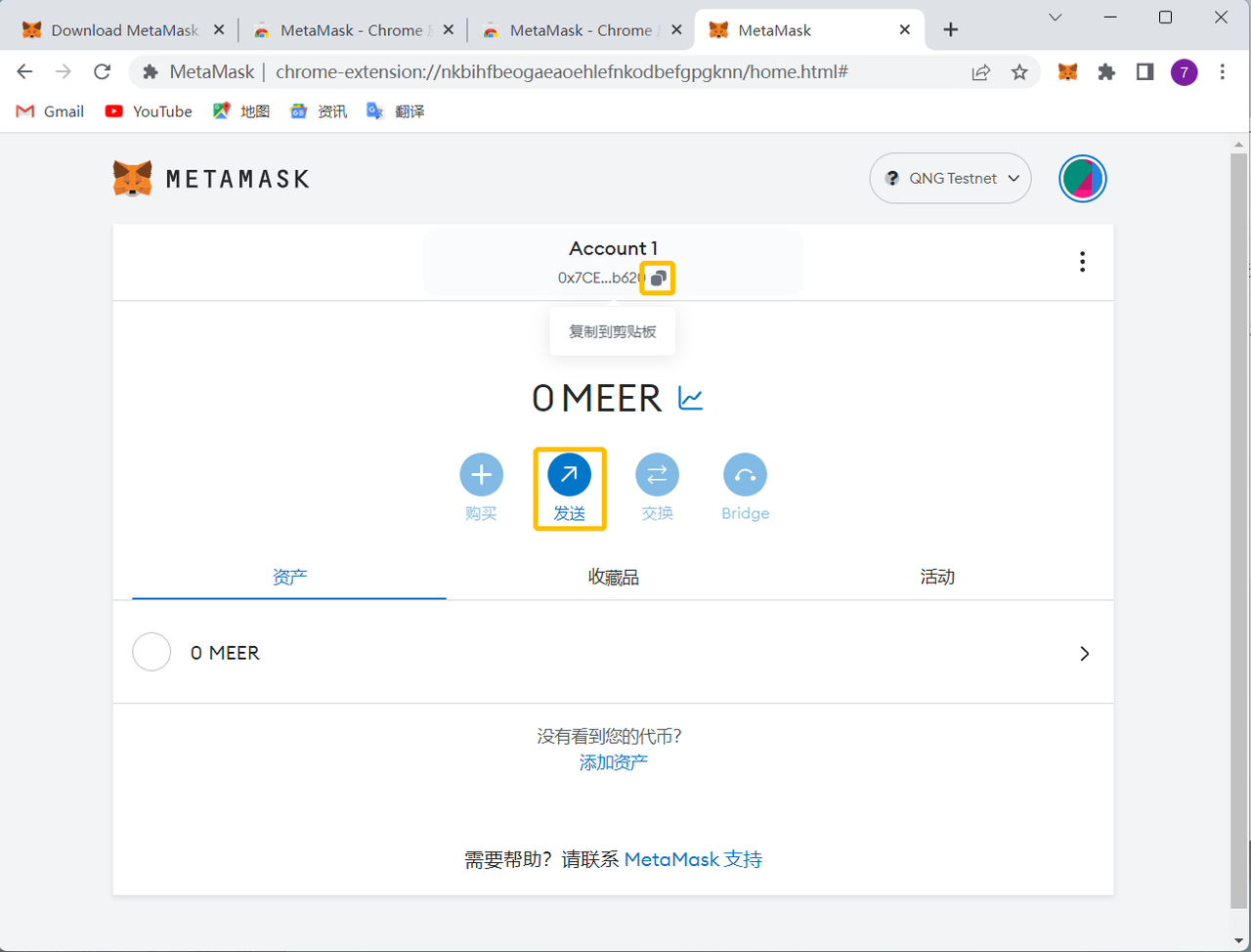Open portfolio chart icon beside 0 MEER
The image size is (1251, 952).
691,399
